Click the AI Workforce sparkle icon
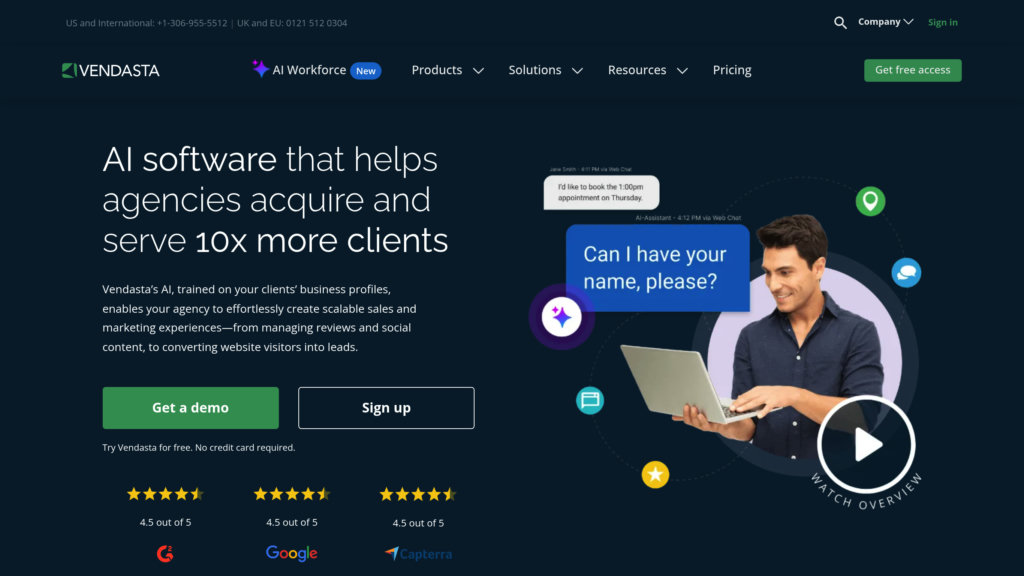This screenshot has height=576, width=1024. [x=260, y=69]
